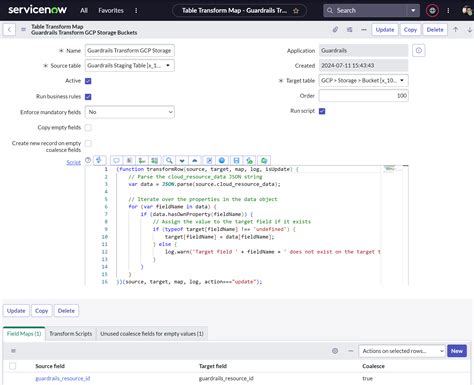
Task: Click the script tree icon in toolbar
Action: pyautogui.click(x=142, y=161)
